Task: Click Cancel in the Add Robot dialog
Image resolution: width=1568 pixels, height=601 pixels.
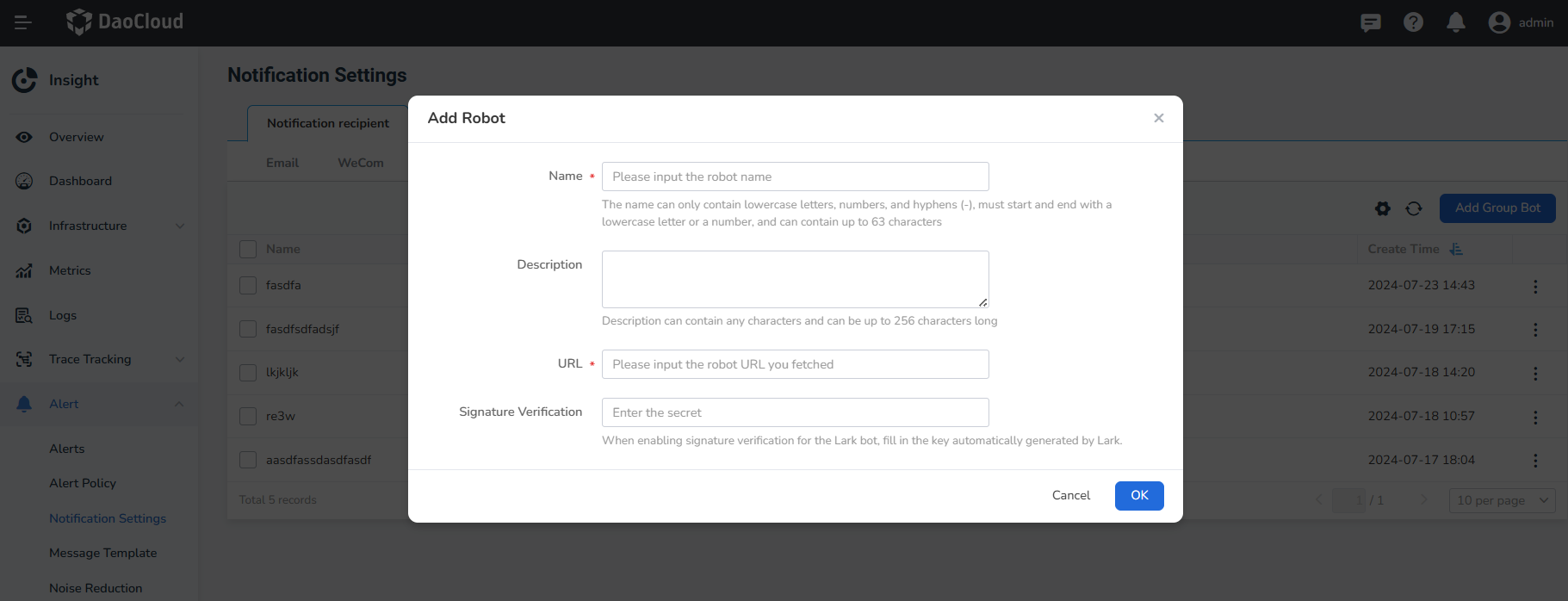Action: [1070, 495]
